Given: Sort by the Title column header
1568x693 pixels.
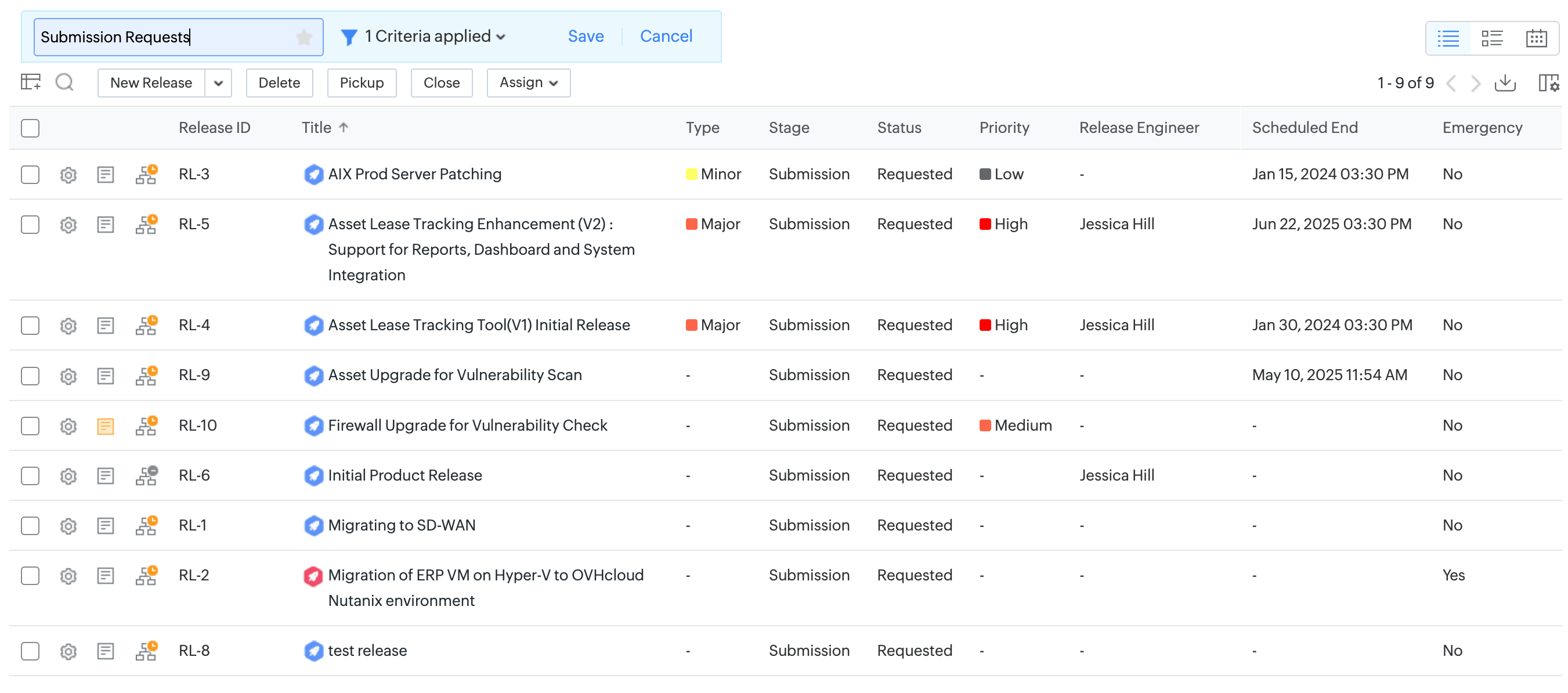Looking at the screenshot, I should tap(316, 128).
